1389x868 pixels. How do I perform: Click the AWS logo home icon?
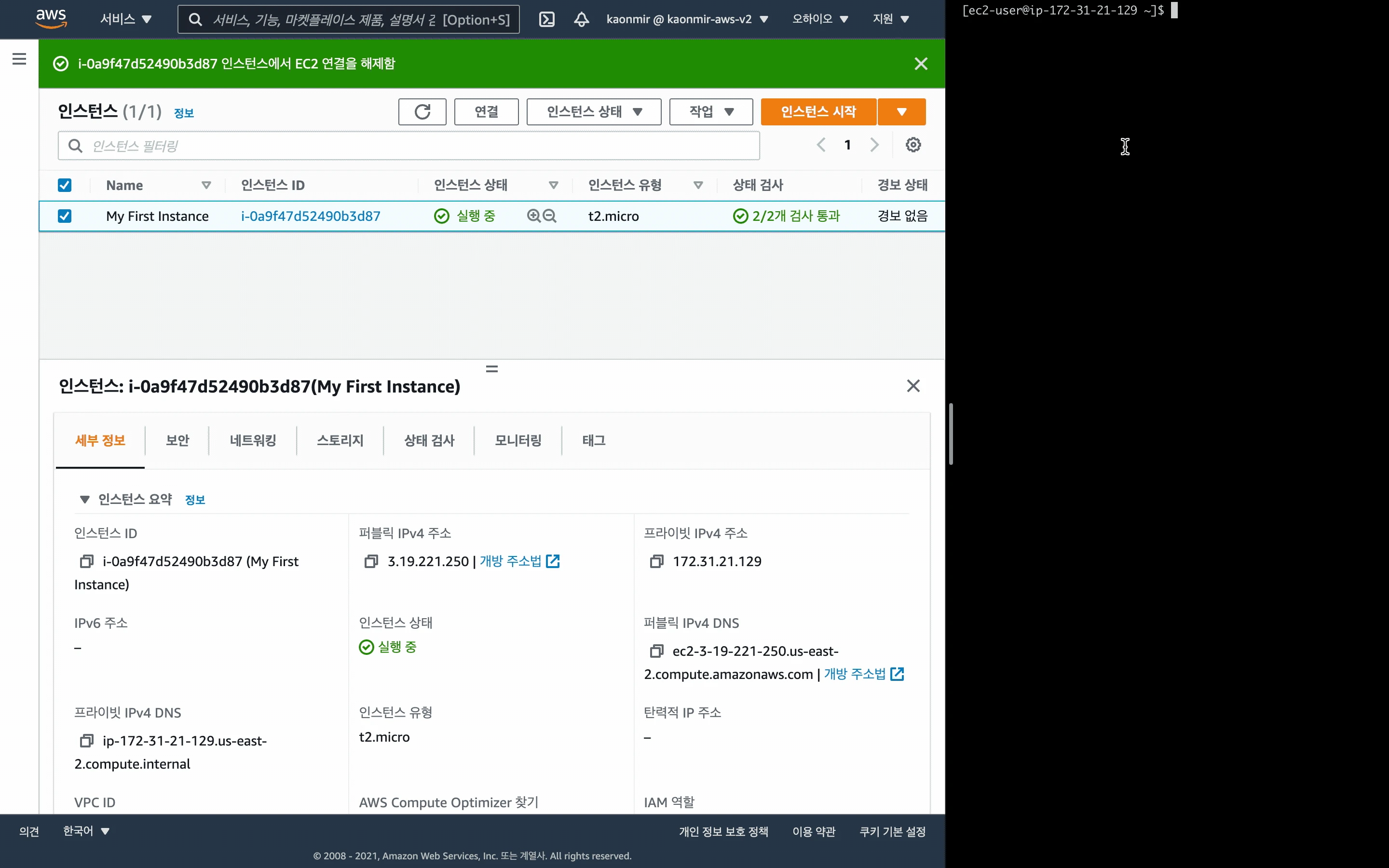pyautogui.click(x=52, y=18)
